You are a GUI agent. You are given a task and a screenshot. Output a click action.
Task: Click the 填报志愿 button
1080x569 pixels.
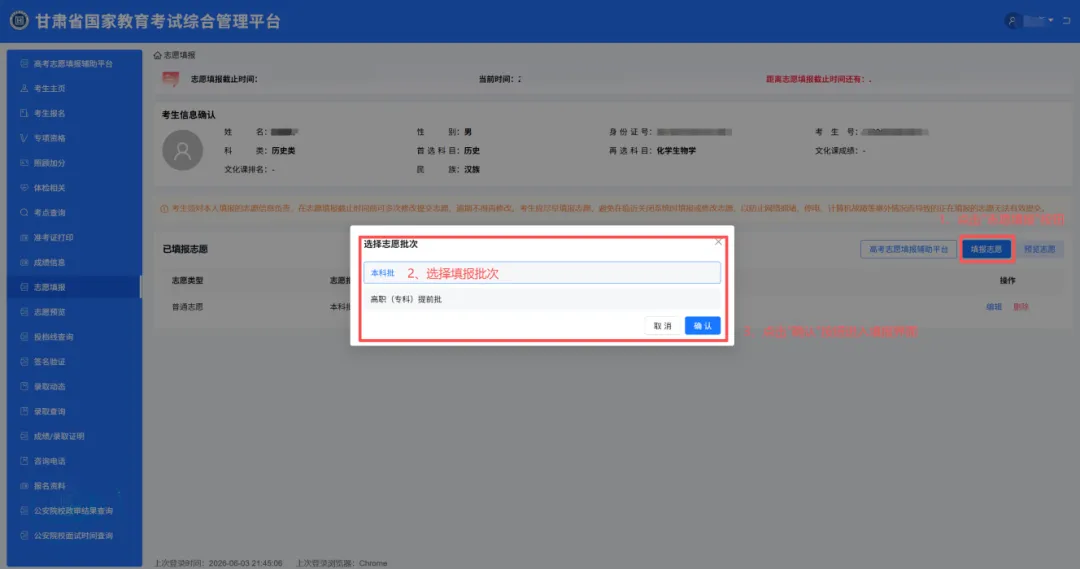[986, 249]
